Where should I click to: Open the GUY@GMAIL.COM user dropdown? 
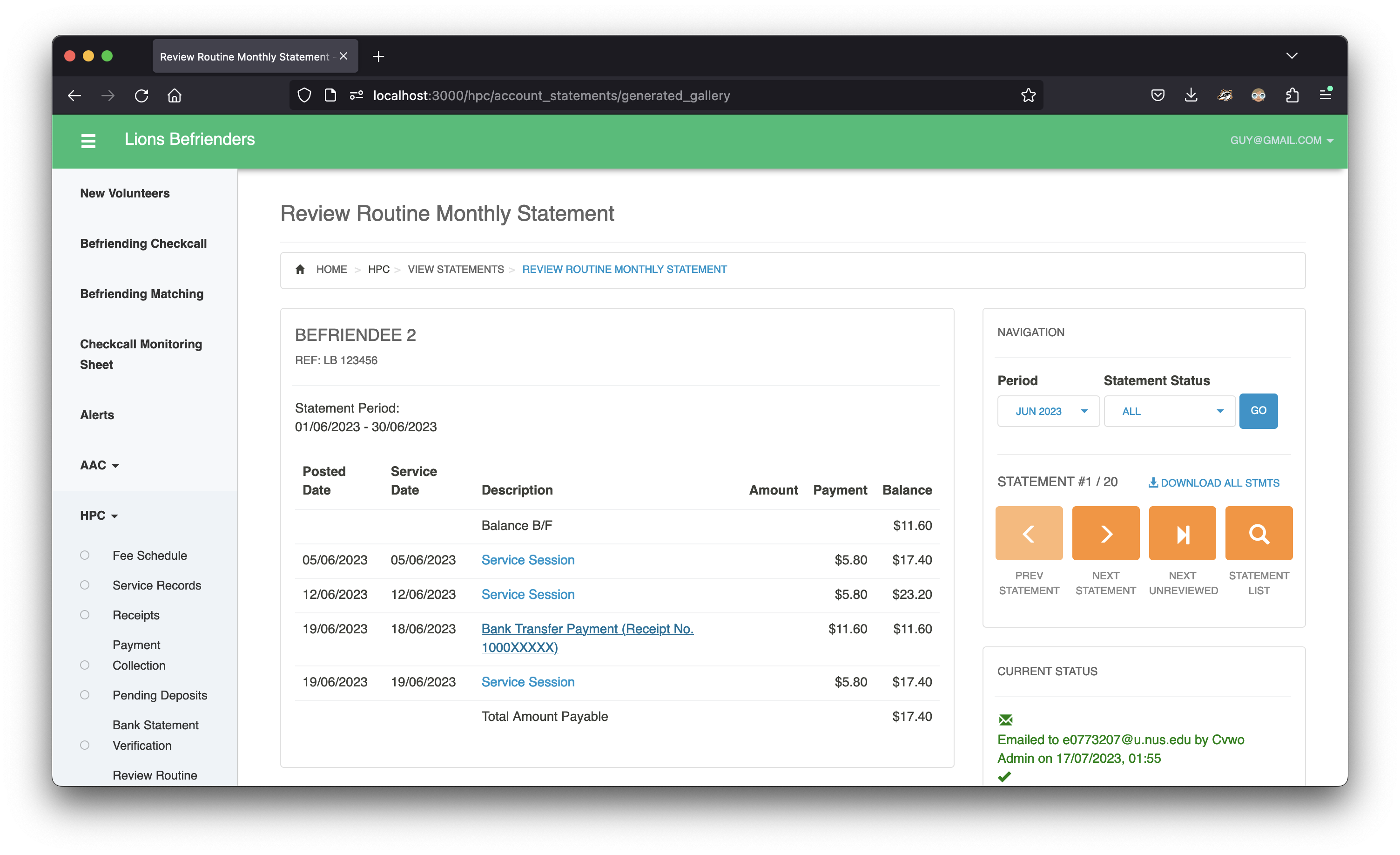click(1281, 140)
